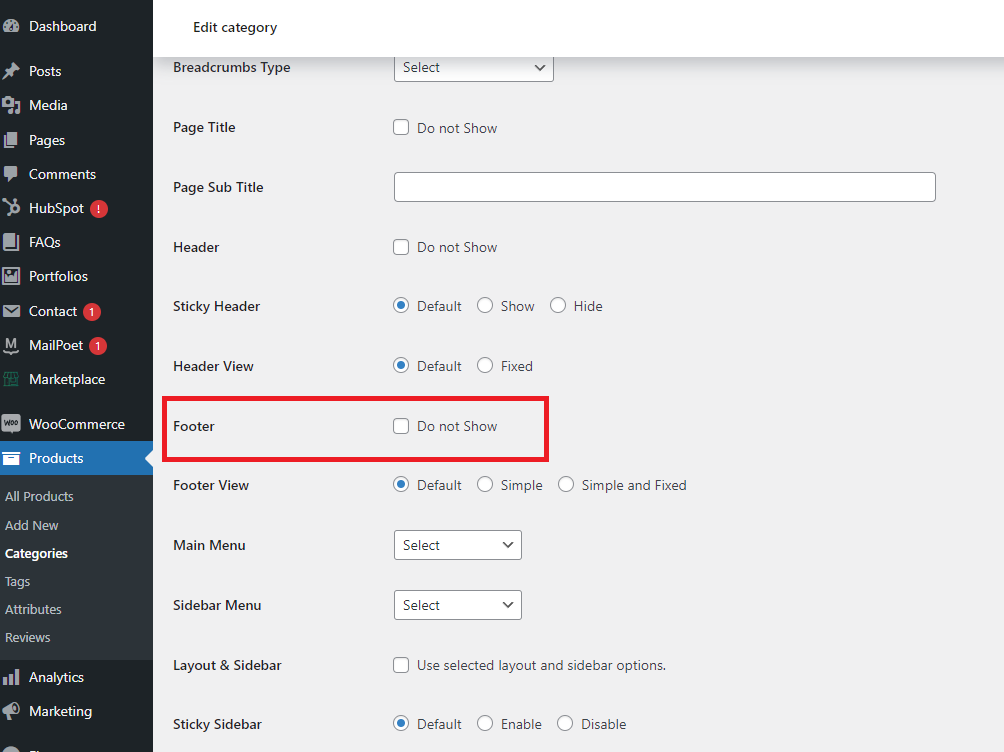Check Footer Do not Show box
This screenshot has height=752, width=1004.
coord(401,426)
